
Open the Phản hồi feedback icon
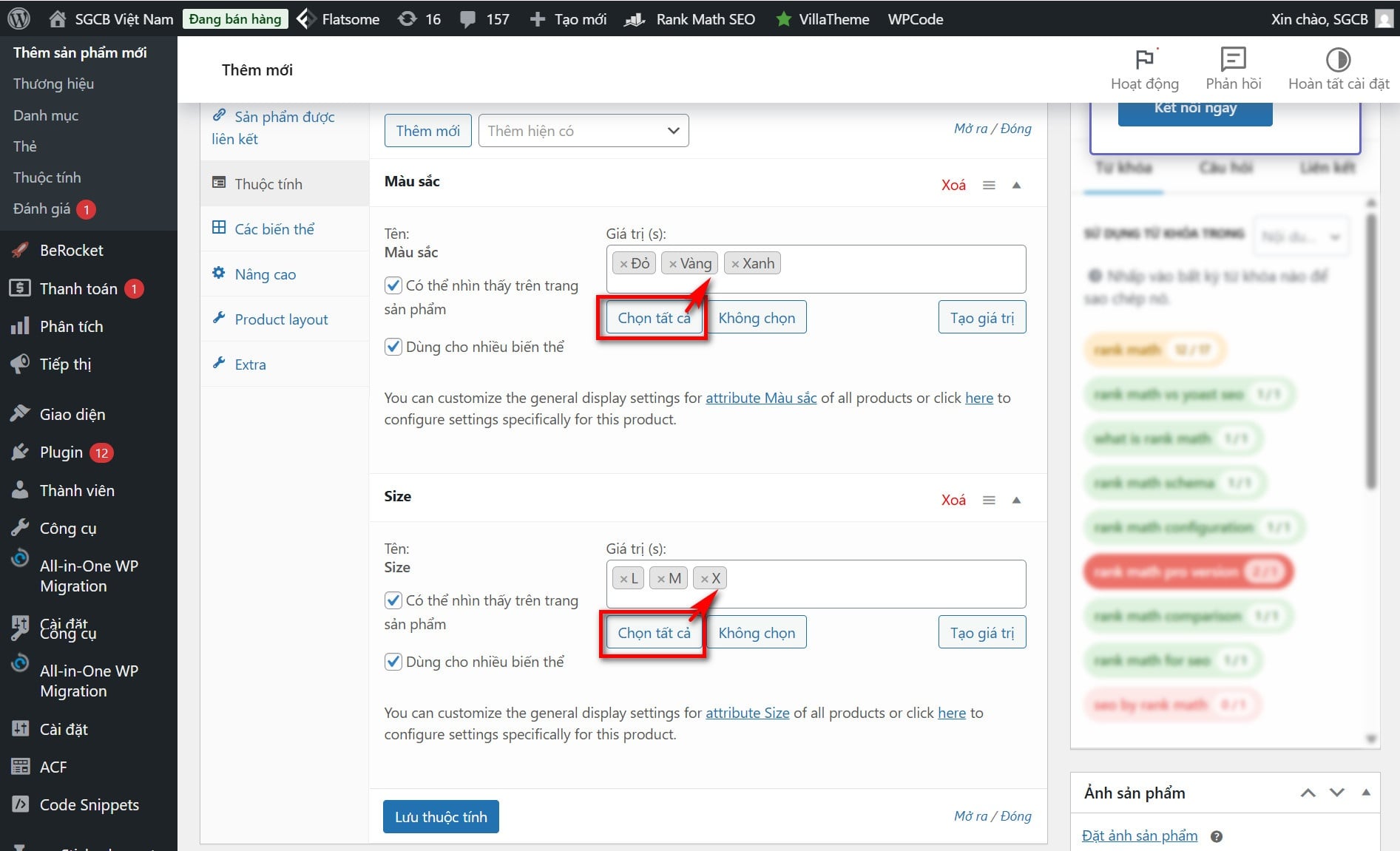[1233, 59]
